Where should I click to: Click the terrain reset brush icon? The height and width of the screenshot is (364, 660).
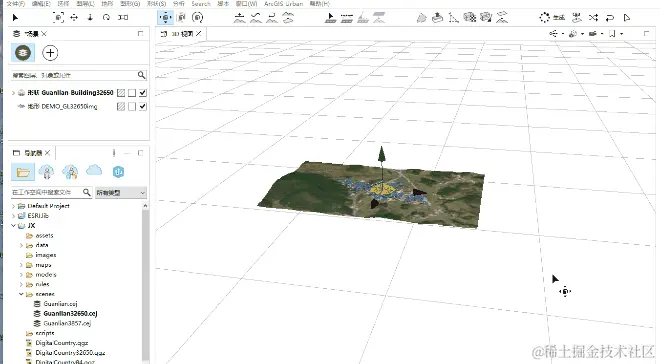pos(288,18)
